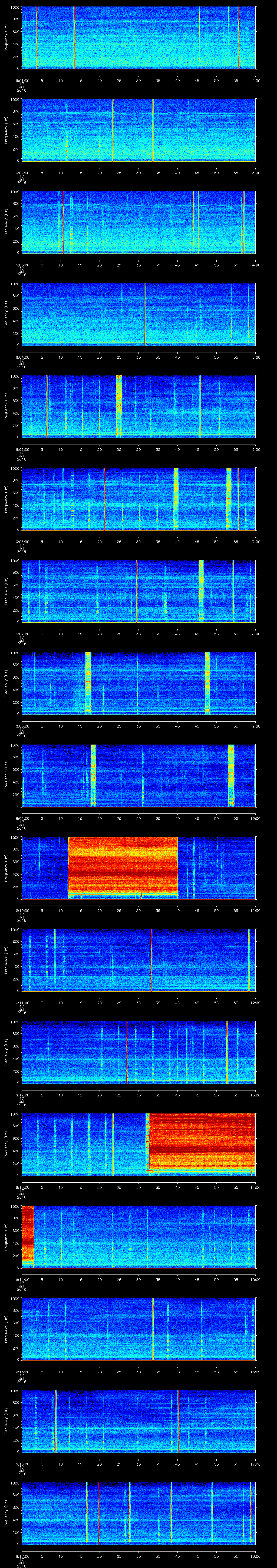Image resolution: width=277 pixels, height=1568 pixels.
Task: Click the 3:00 end time label
Action: [256, 173]
